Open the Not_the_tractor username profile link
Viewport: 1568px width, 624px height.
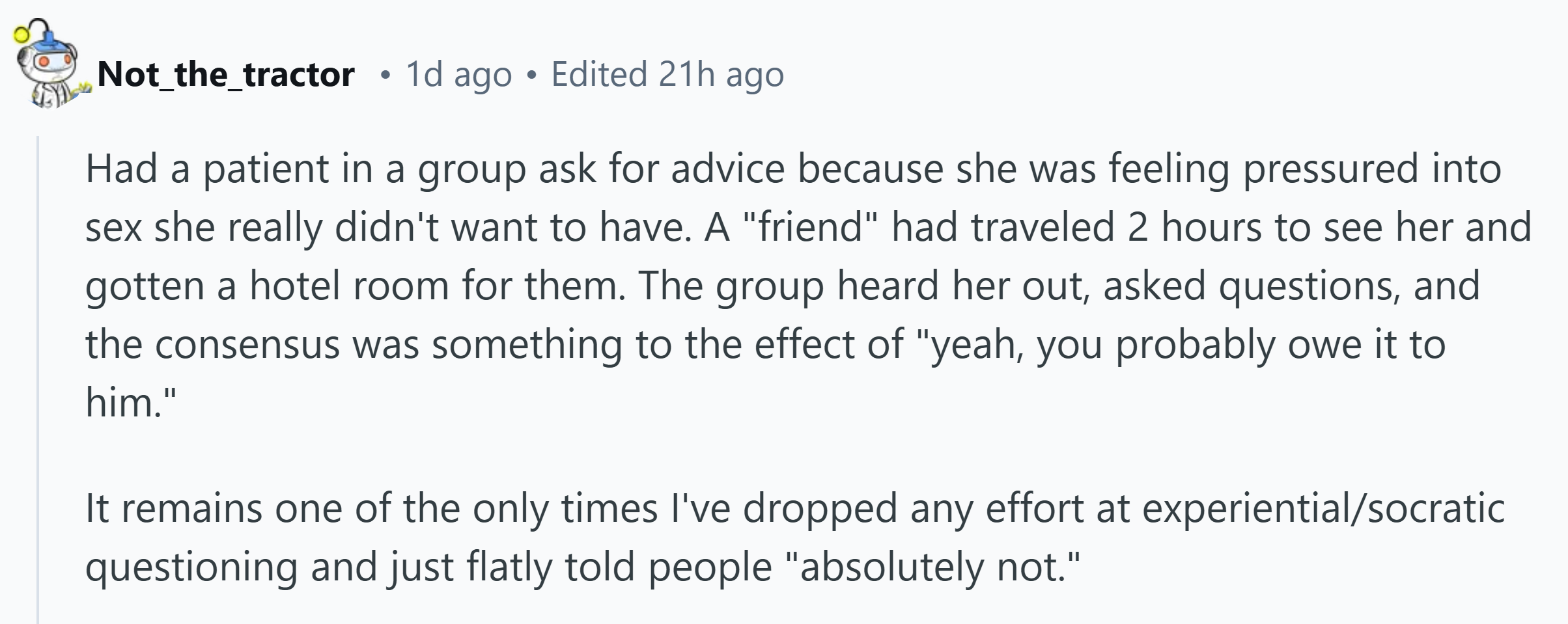pyautogui.click(x=226, y=74)
